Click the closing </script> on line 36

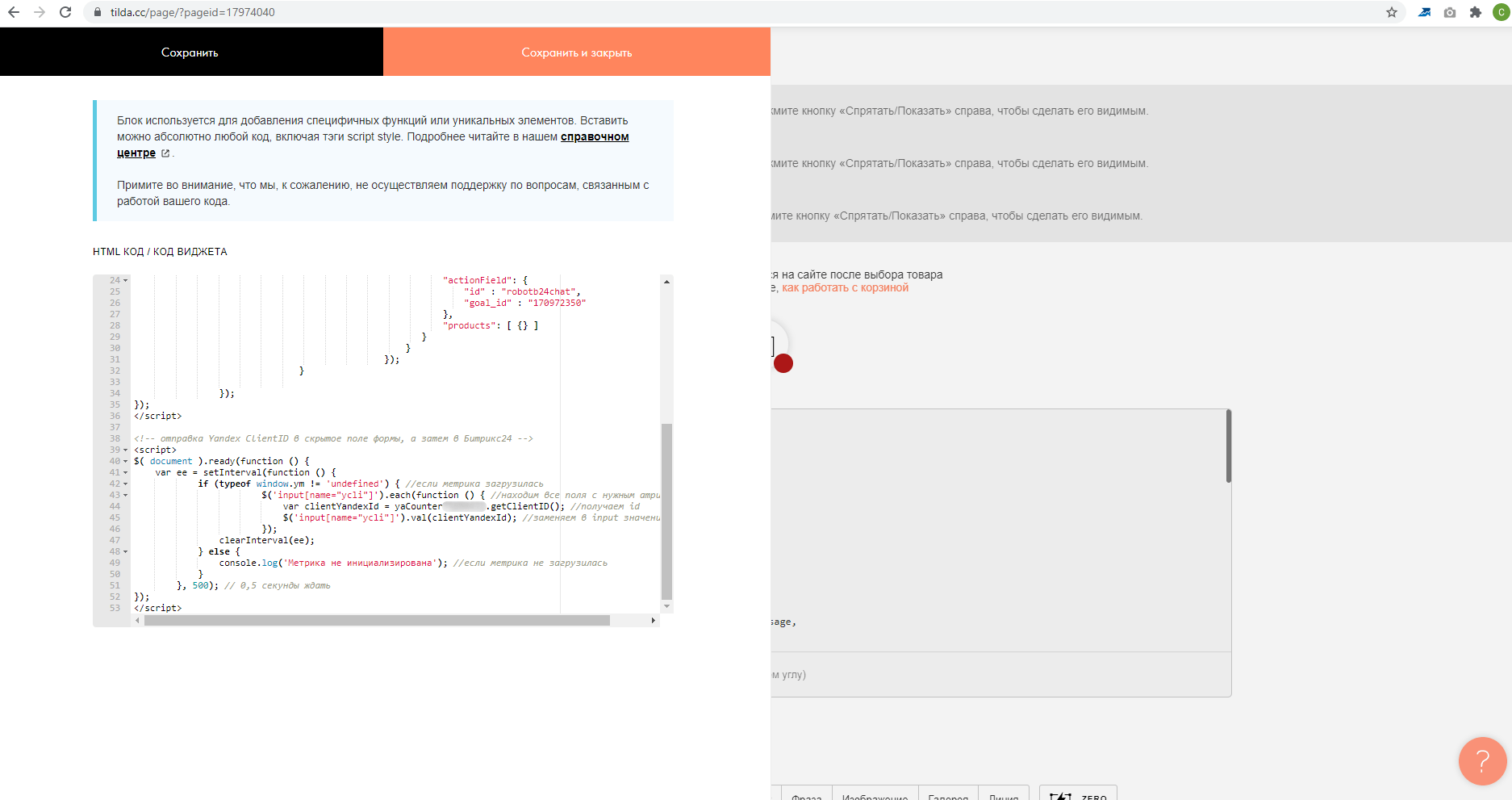click(158, 416)
